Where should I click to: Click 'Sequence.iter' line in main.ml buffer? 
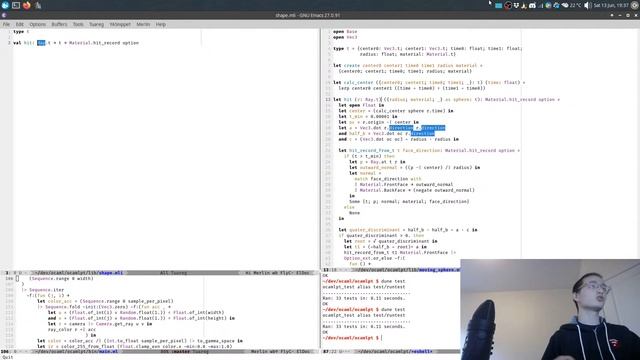[42, 290]
